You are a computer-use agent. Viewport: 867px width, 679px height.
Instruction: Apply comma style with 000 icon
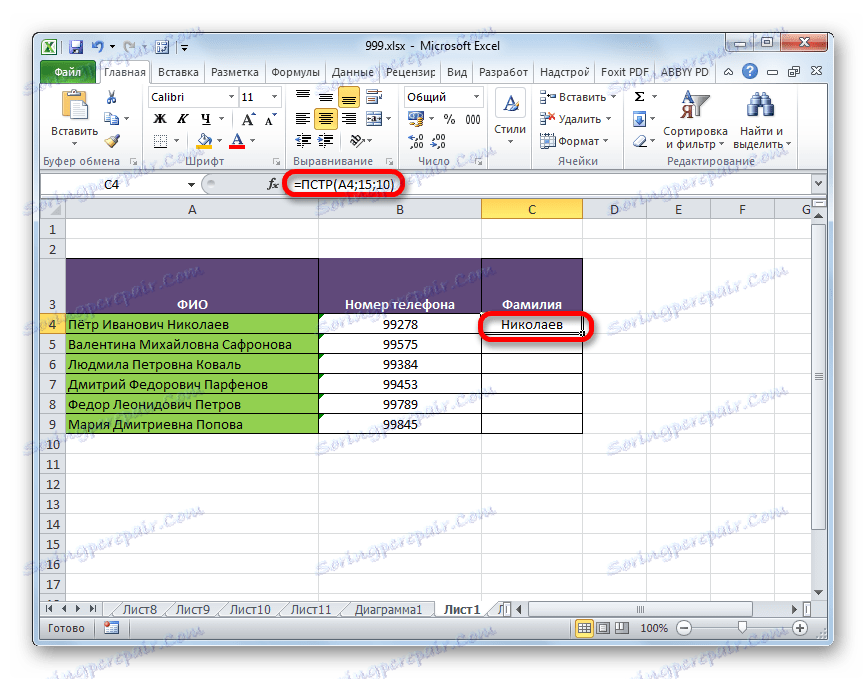[x=473, y=117]
